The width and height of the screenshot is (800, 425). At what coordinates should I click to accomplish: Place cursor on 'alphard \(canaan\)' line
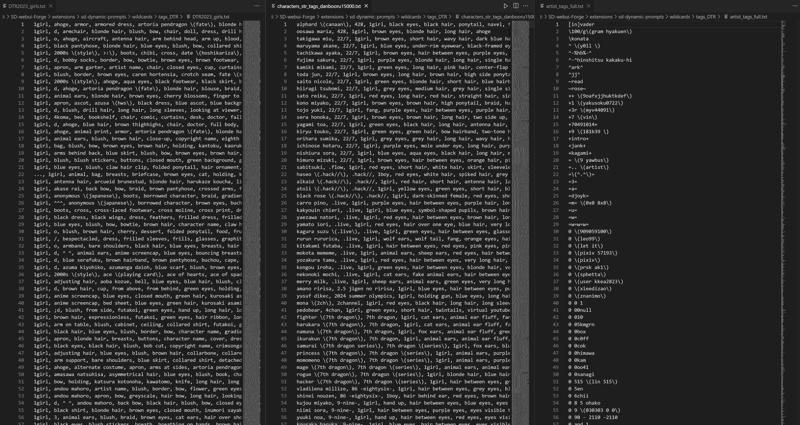pos(404,24)
